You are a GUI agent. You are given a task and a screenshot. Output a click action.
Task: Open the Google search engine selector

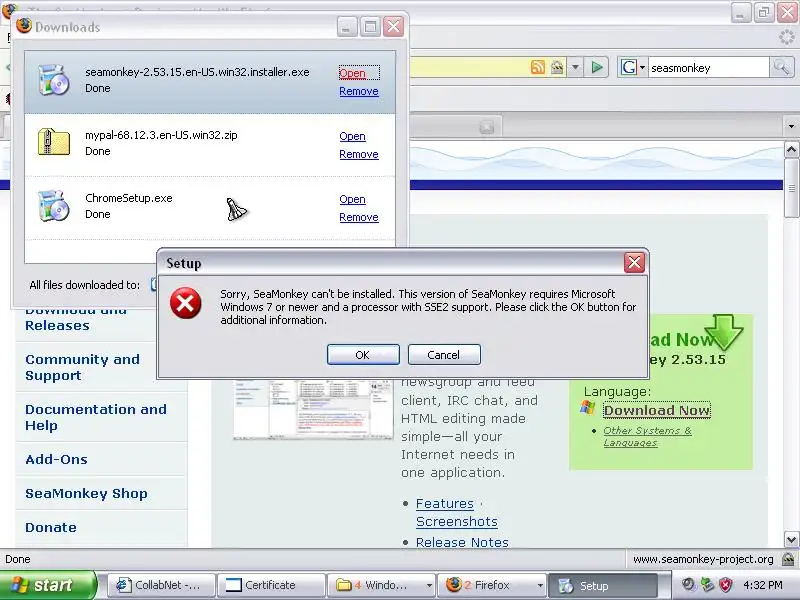point(633,67)
